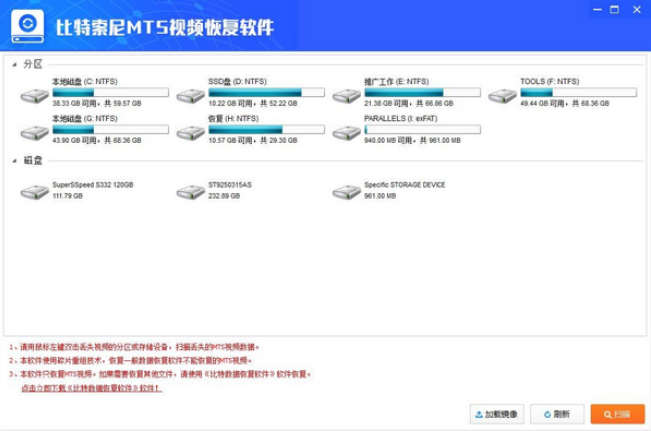
Task: Click the text 10.57 GB 可用, 共 29.30 GB
Action: coord(253,140)
